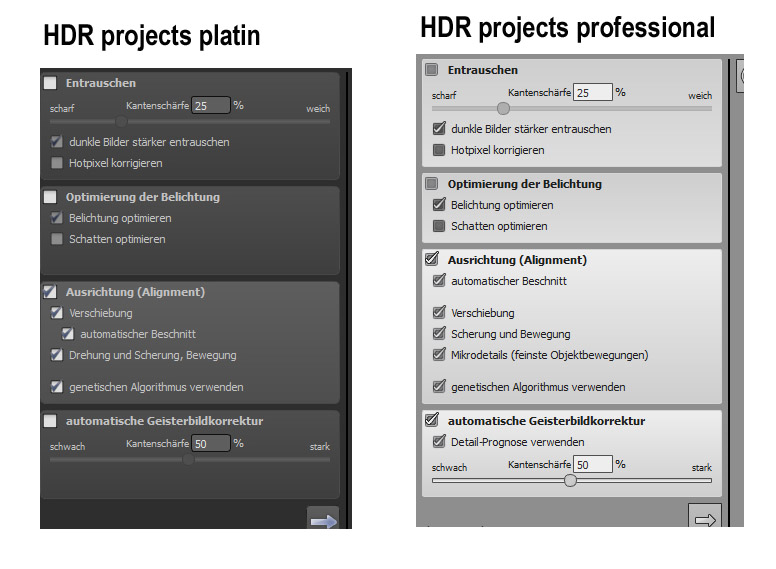Enable Entrauschen checkbox in platin panel
The height and width of the screenshot is (569, 776).
point(50,83)
